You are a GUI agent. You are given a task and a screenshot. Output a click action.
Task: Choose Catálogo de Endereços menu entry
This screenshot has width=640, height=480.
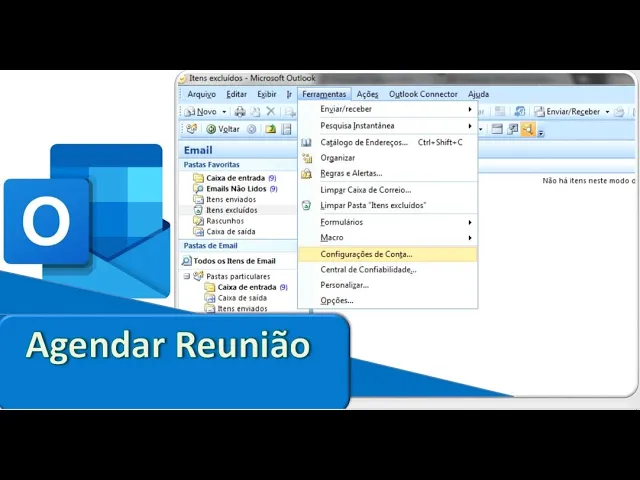click(388, 142)
